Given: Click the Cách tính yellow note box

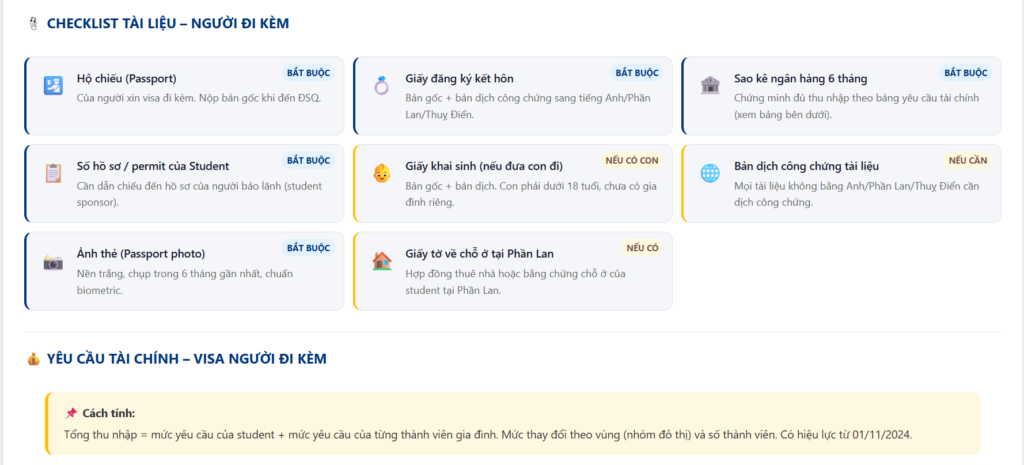Looking at the screenshot, I should [x=513, y=423].
